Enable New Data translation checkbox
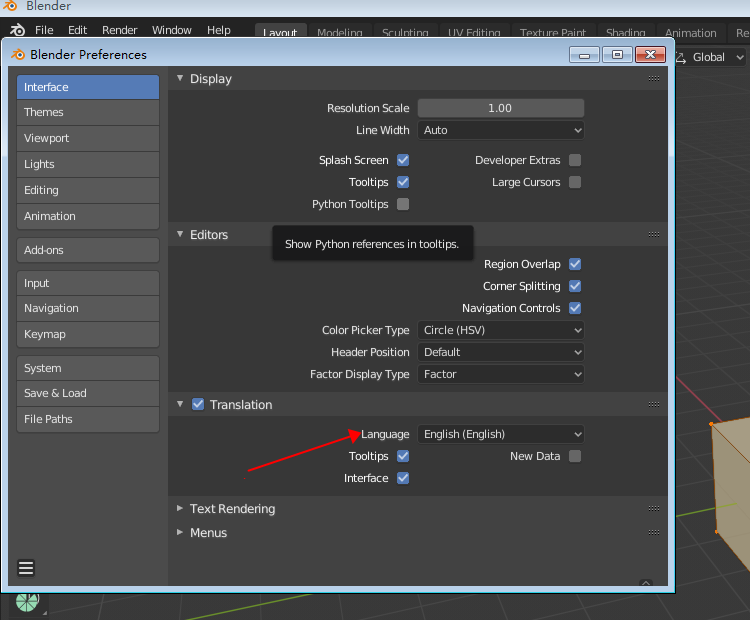The image size is (750, 620). (575, 456)
